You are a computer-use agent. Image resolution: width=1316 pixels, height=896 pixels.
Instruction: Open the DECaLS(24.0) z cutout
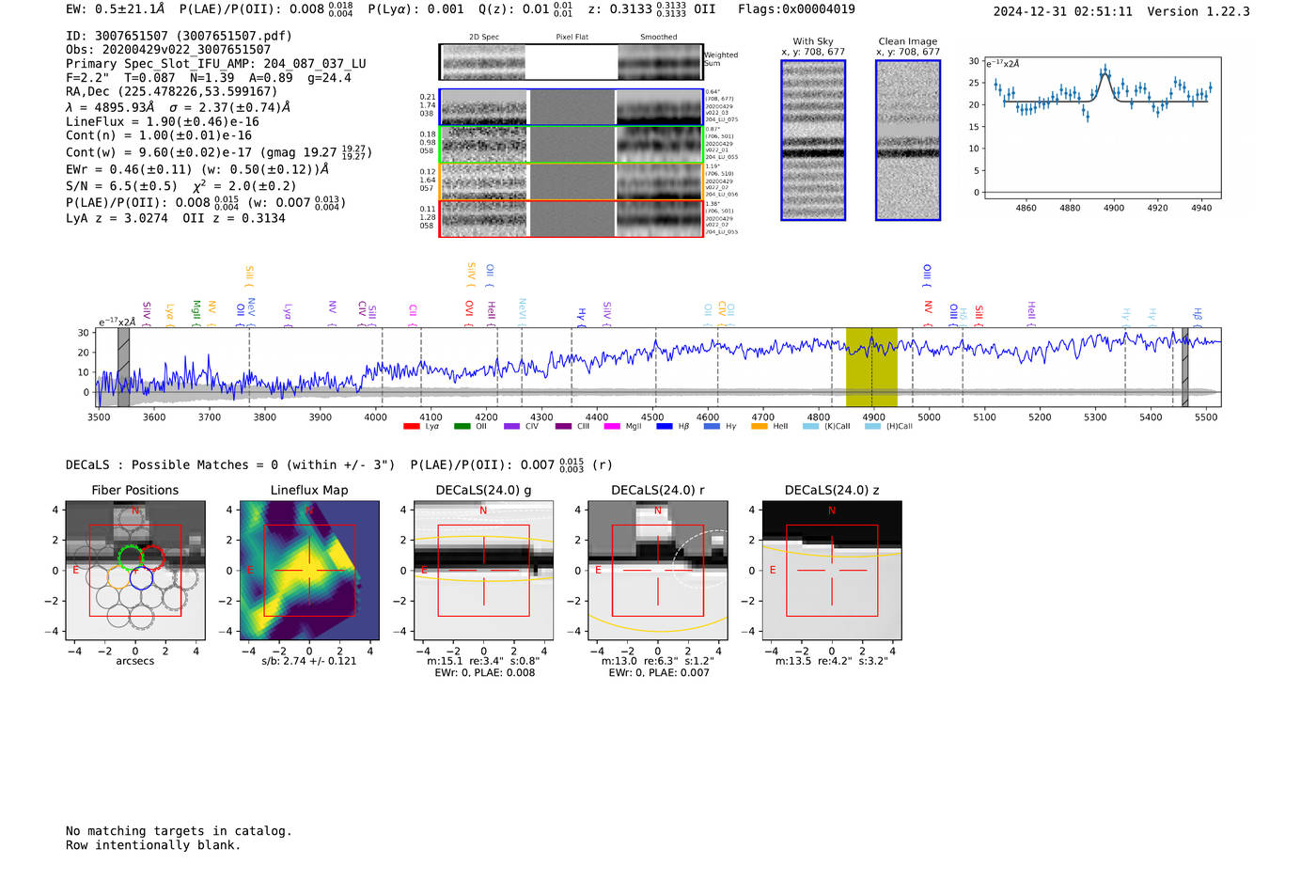click(832, 571)
